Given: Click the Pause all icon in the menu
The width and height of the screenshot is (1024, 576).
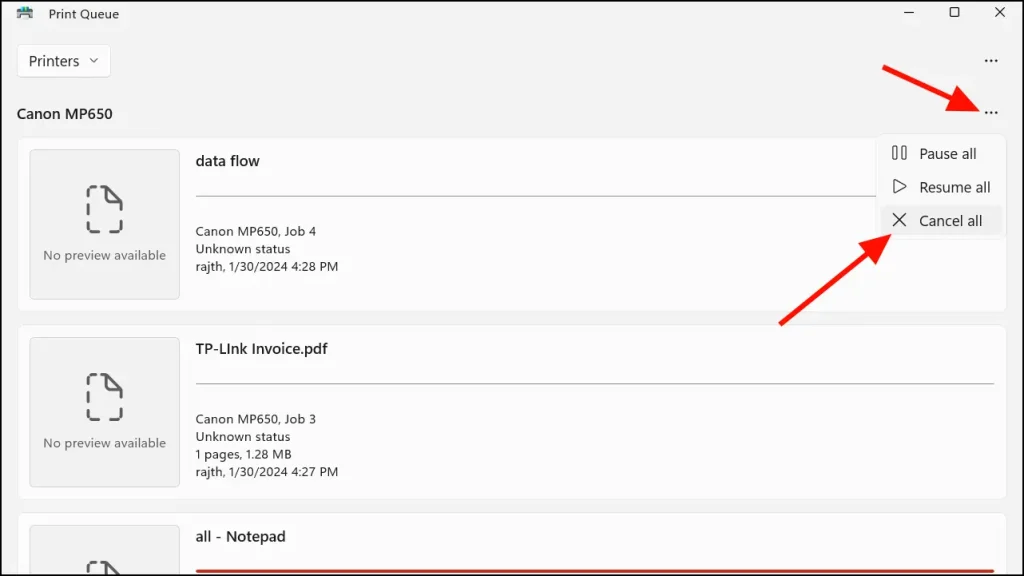Looking at the screenshot, I should (901, 153).
